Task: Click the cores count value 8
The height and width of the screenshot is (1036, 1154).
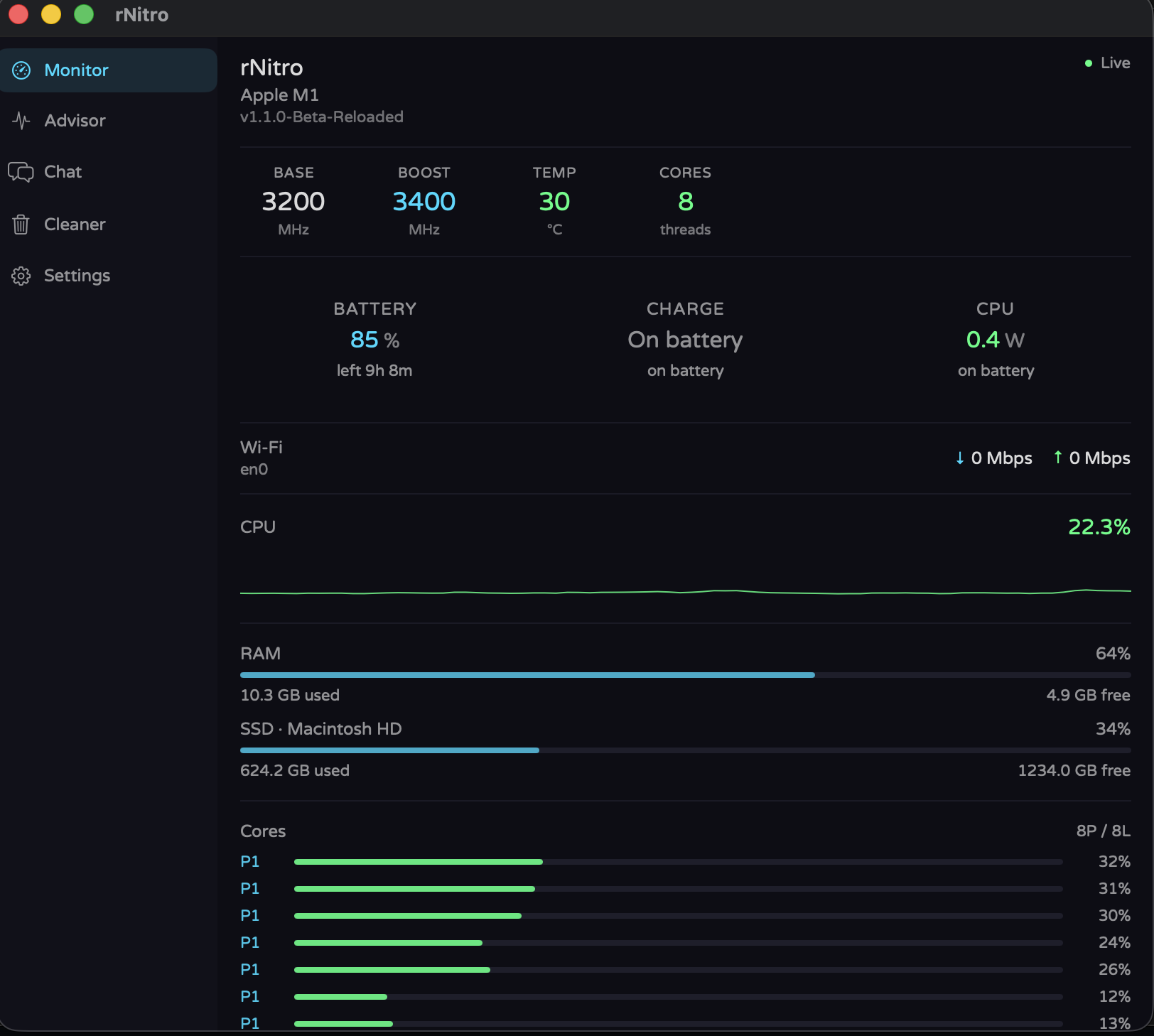Action: 685,202
